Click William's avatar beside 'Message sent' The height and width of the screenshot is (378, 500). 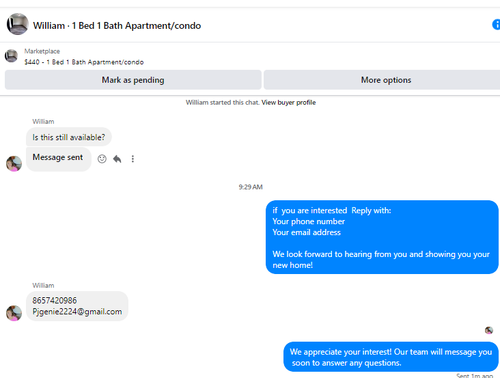[14, 164]
